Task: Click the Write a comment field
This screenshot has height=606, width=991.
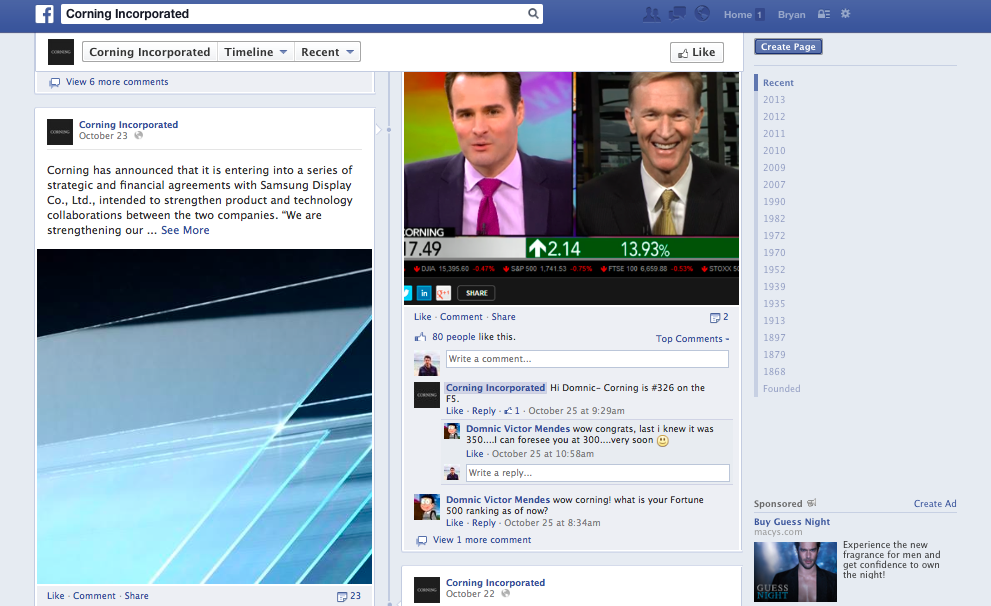Action: click(587, 359)
